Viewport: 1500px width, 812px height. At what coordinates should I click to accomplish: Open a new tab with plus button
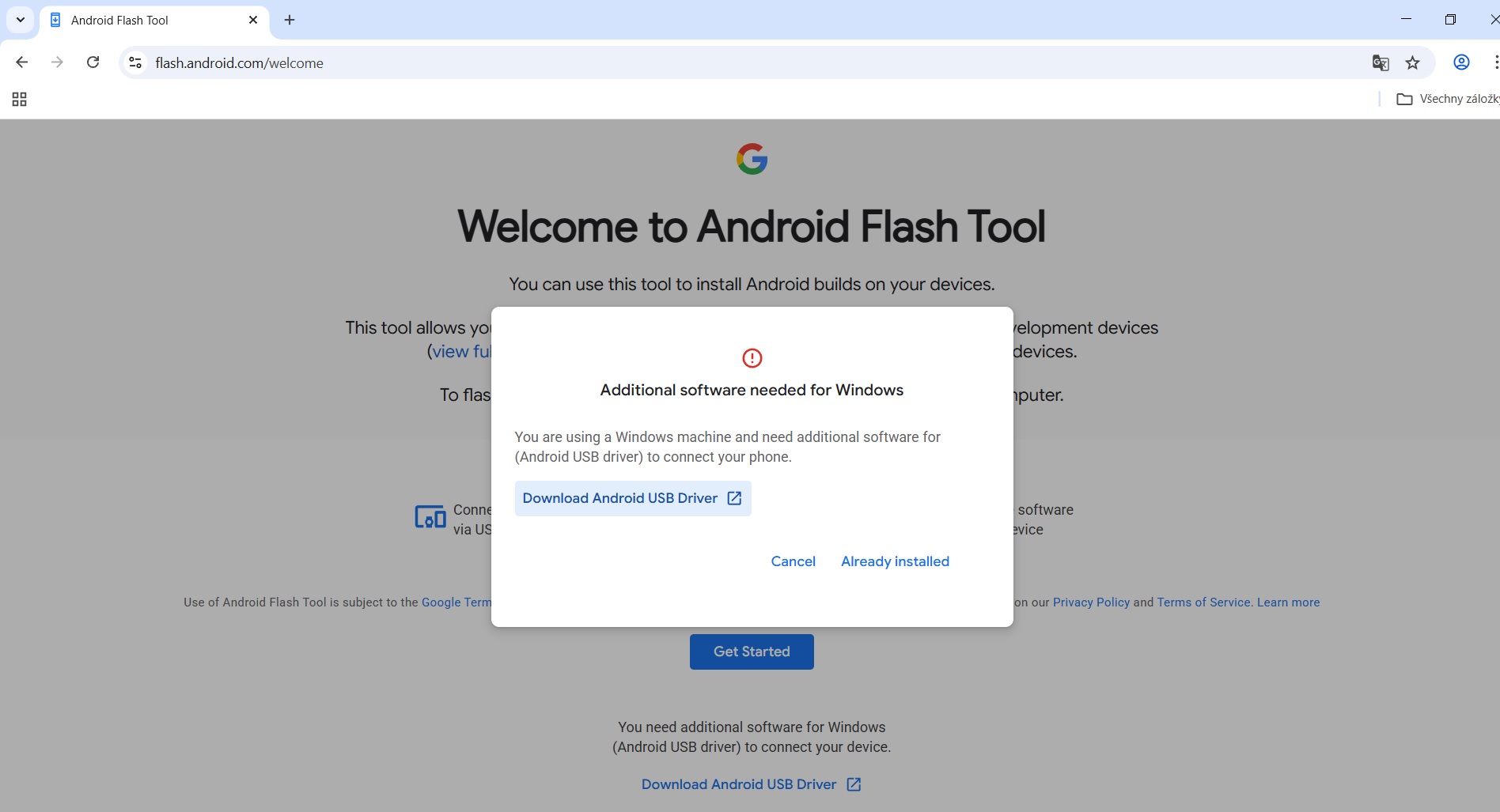click(290, 20)
